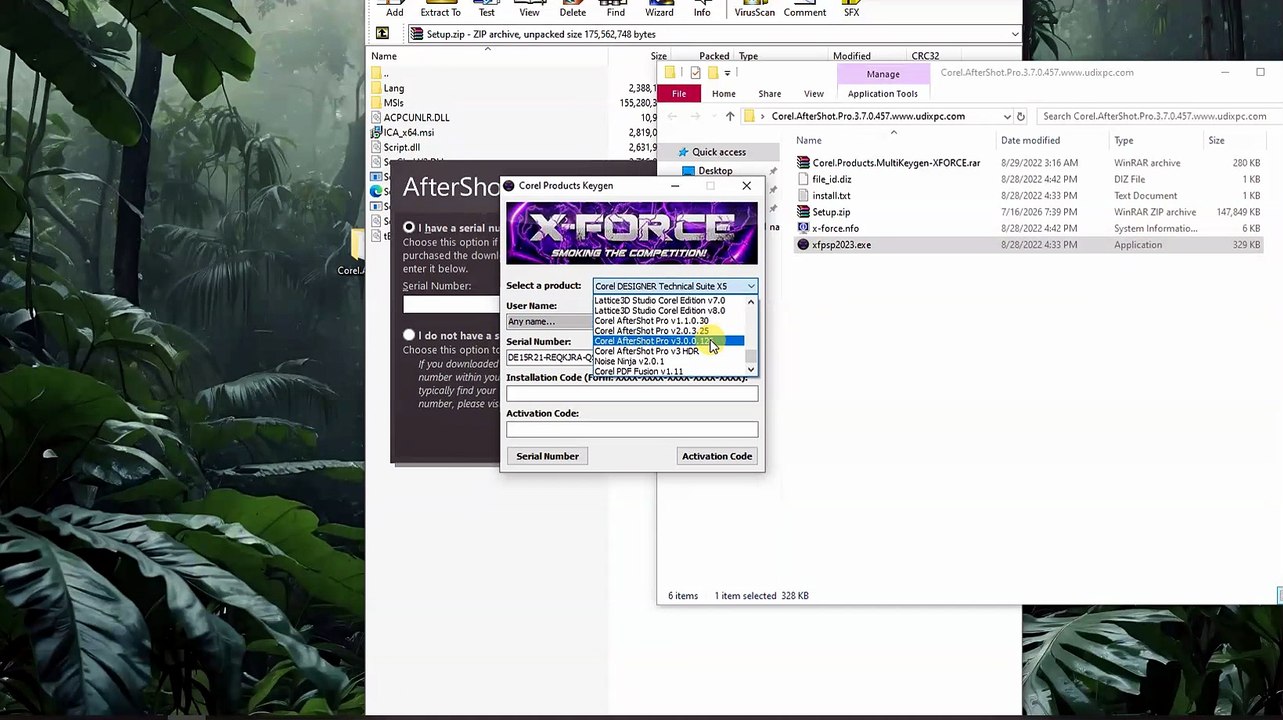The image size is (1283, 720).
Task: Open Customize Quick Access Toolbar dropdown
Action: click(727, 73)
